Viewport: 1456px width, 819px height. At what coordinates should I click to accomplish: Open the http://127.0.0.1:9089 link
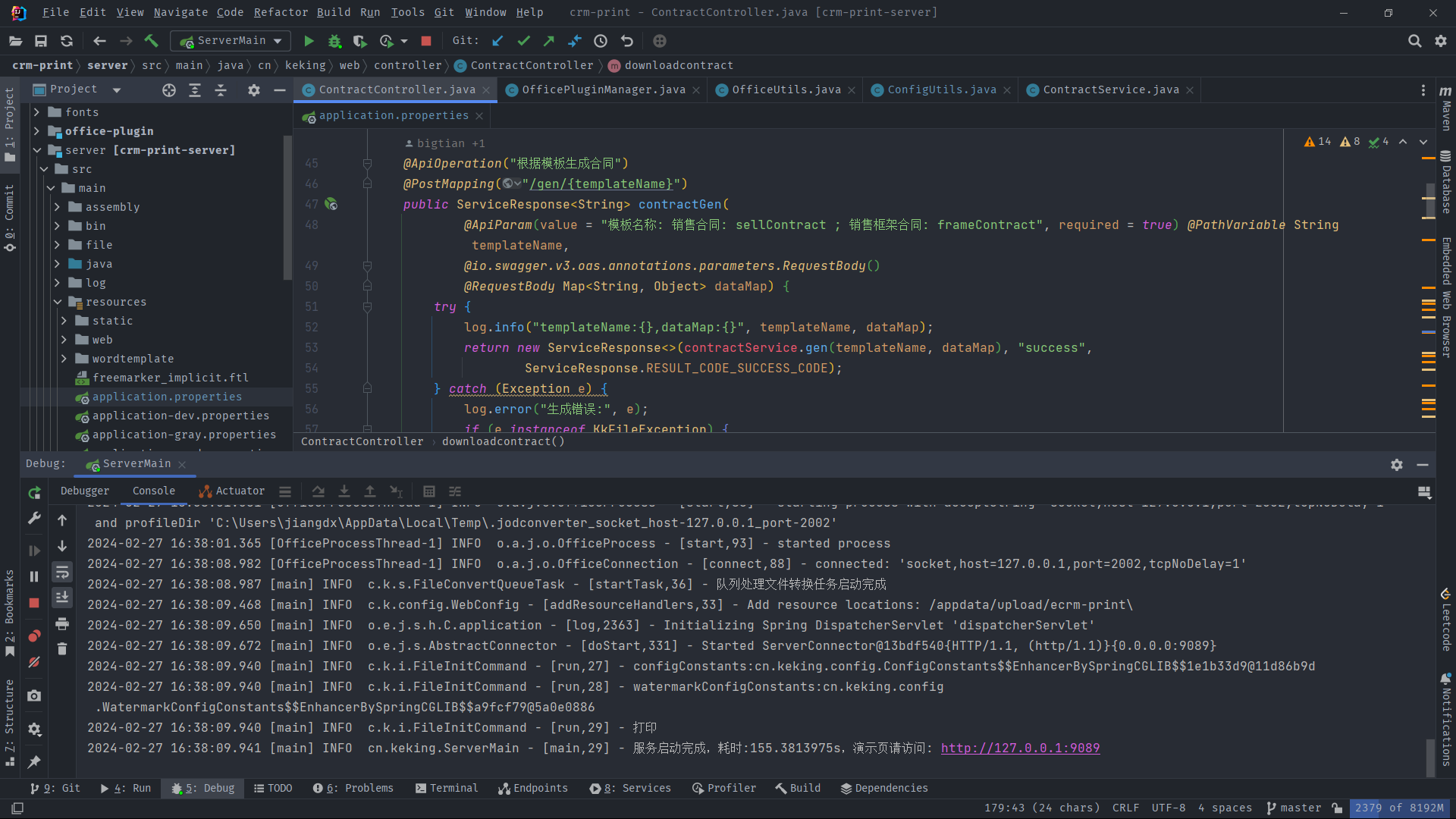pos(1020,748)
